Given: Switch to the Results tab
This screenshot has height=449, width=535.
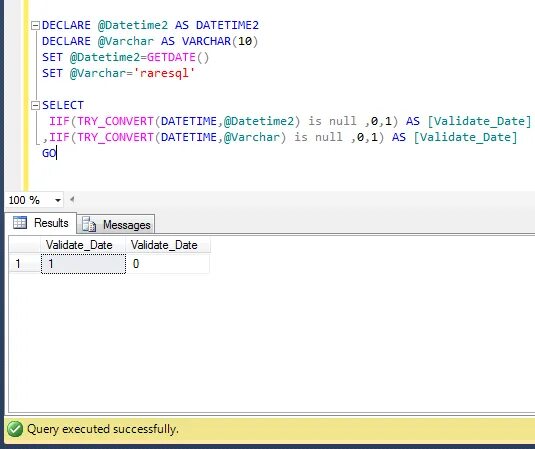Looking at the screenshot, I should coord(41,223).
